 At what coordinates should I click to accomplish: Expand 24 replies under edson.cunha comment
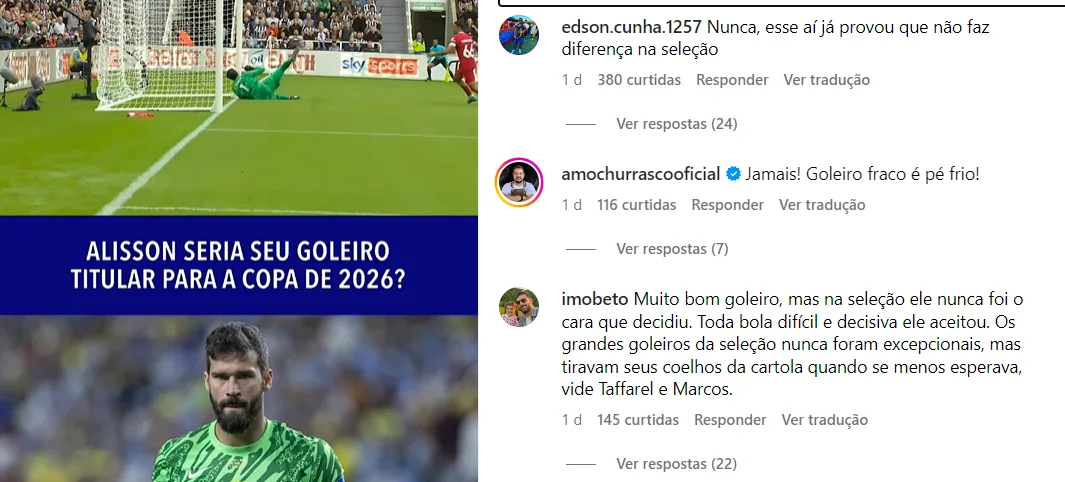[x=676, y=124]
